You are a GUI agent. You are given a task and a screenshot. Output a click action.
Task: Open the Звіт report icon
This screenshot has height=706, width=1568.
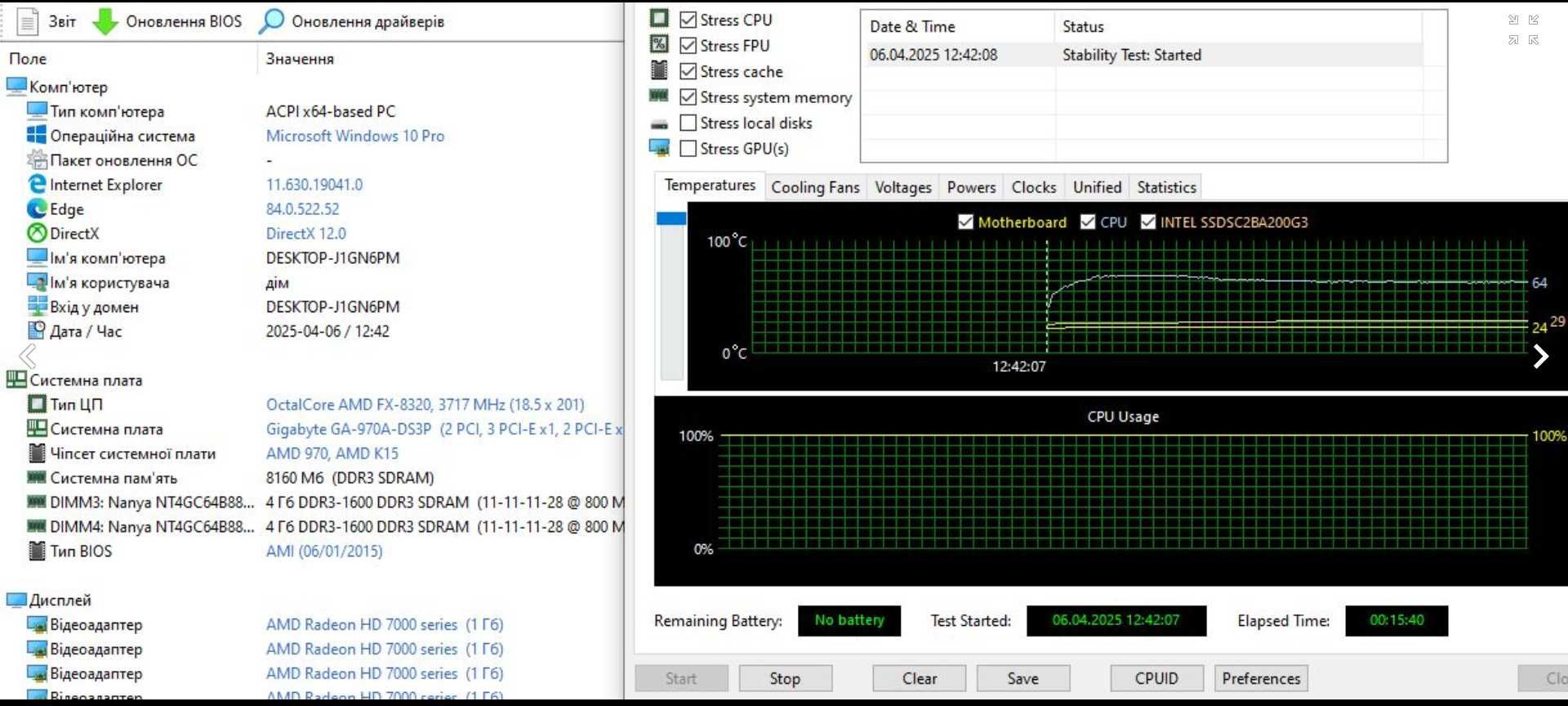(28, 21)
